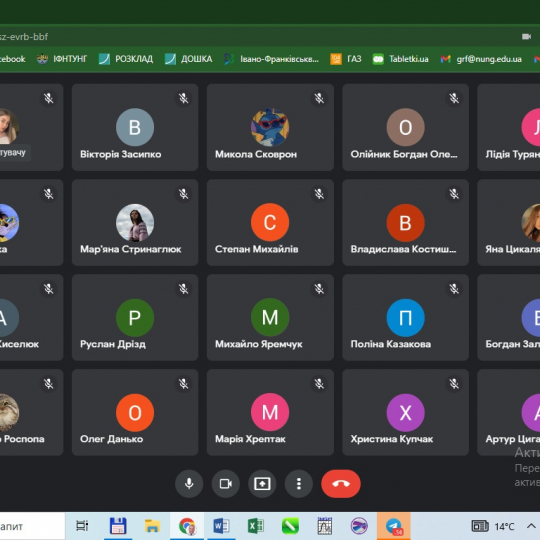Select Поліна Казакова blue avatar
This screenshot has width=540, height=540.
click(405, 318)
